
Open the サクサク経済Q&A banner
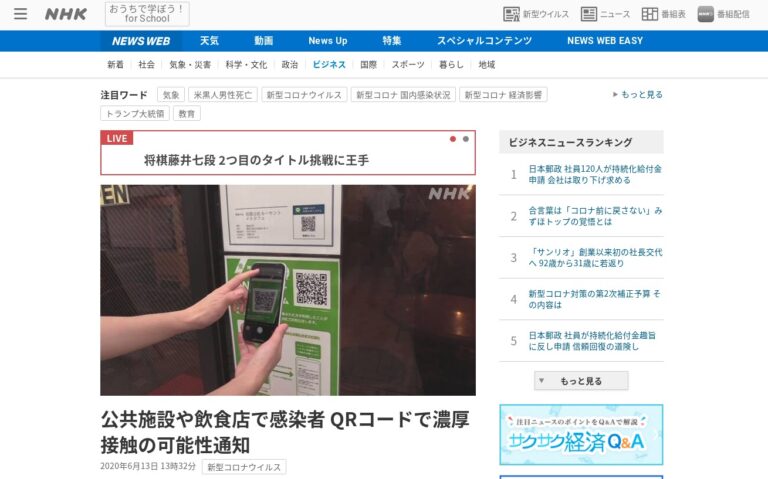[x=581, y=434]
